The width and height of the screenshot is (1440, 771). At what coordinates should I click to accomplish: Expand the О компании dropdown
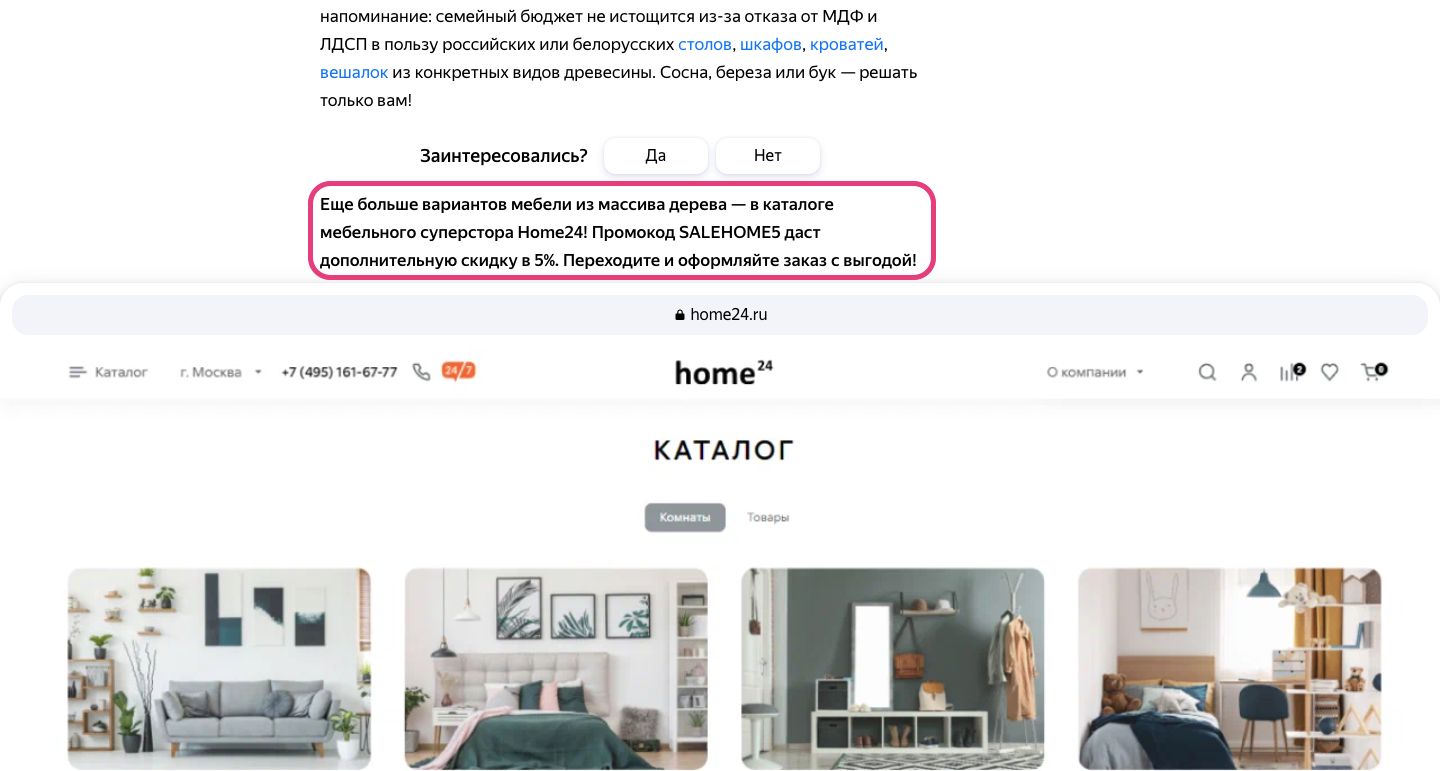[x=1095, y=372]
